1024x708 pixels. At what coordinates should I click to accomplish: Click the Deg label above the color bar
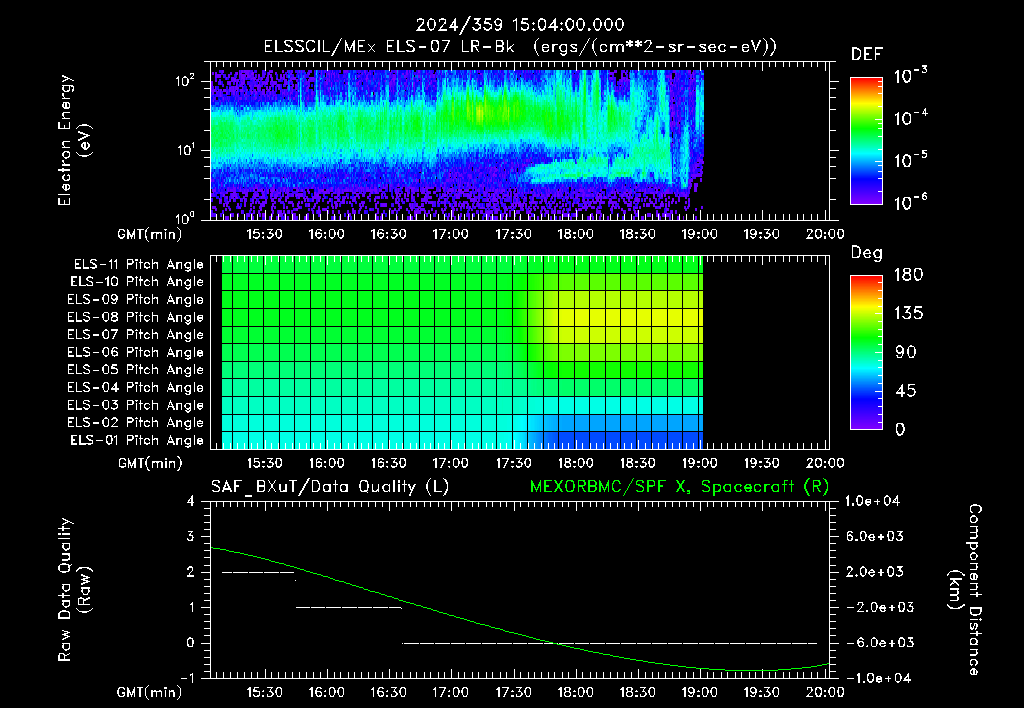[867, 253]
